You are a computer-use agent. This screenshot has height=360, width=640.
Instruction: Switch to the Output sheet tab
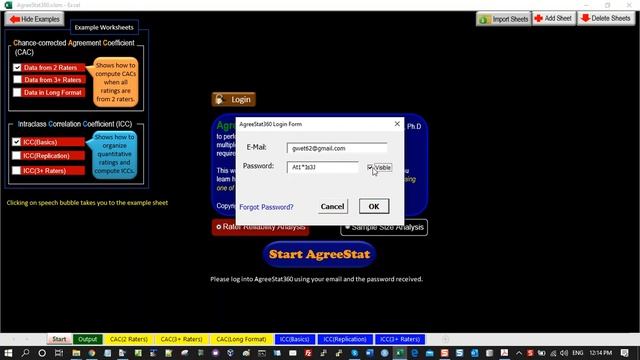pyautogui.click(x=87, y=339)
